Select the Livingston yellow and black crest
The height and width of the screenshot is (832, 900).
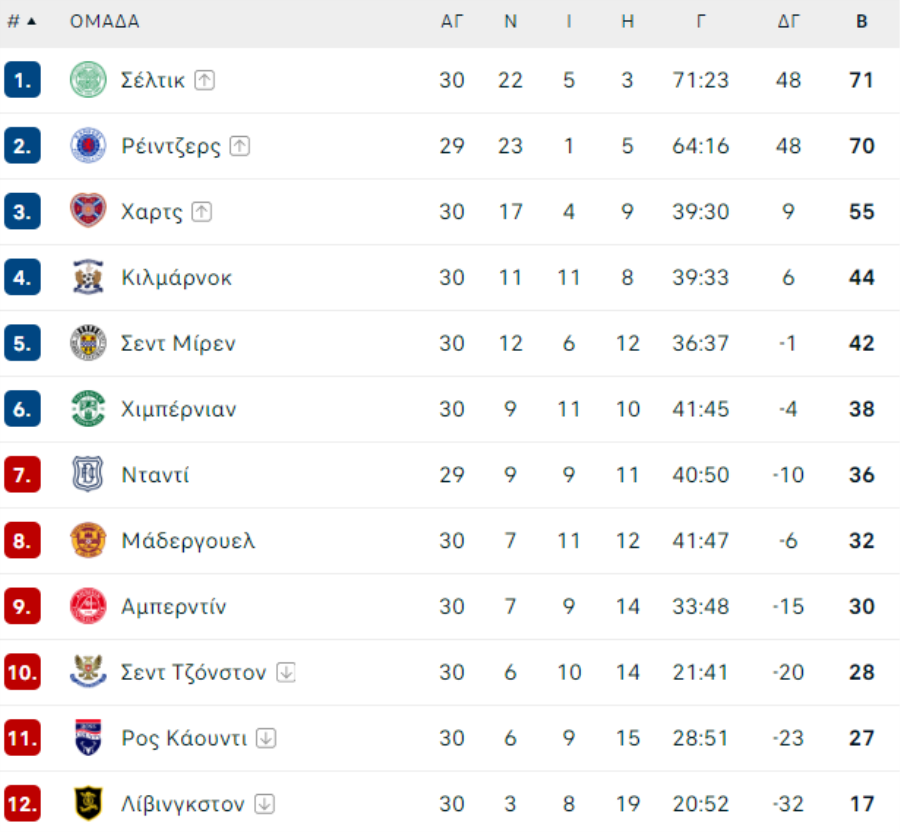88,803
